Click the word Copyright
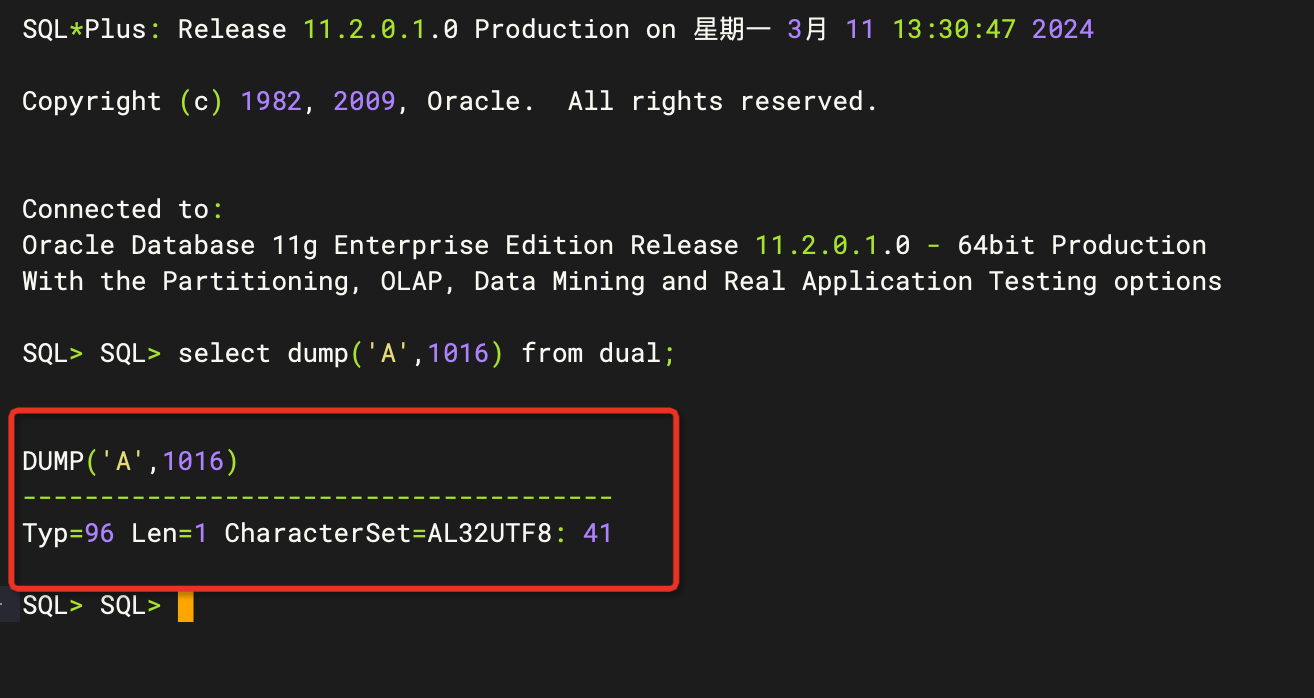This screenshot has width=1314, height=698. point(92,101)
